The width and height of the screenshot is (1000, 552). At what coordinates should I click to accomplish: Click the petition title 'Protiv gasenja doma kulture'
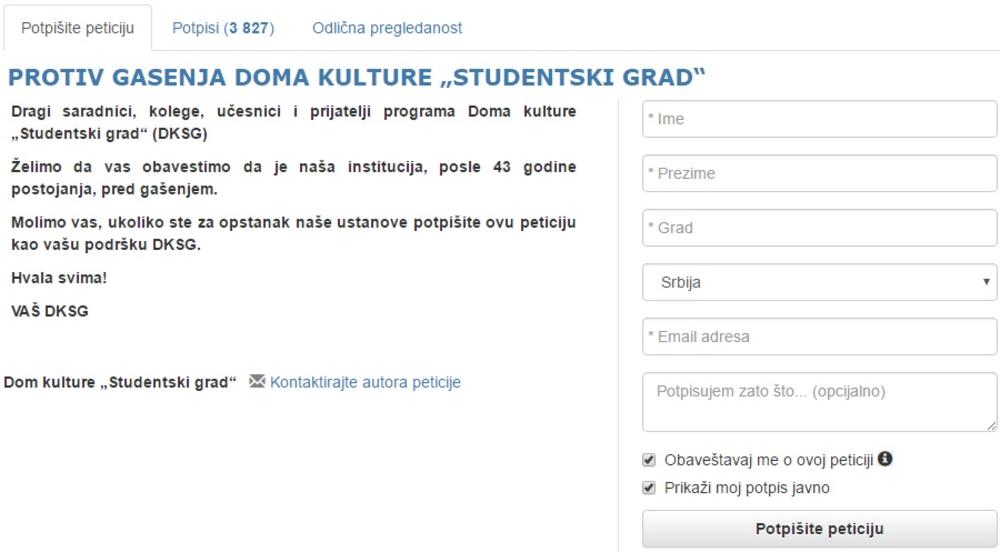tap(357, 78)
